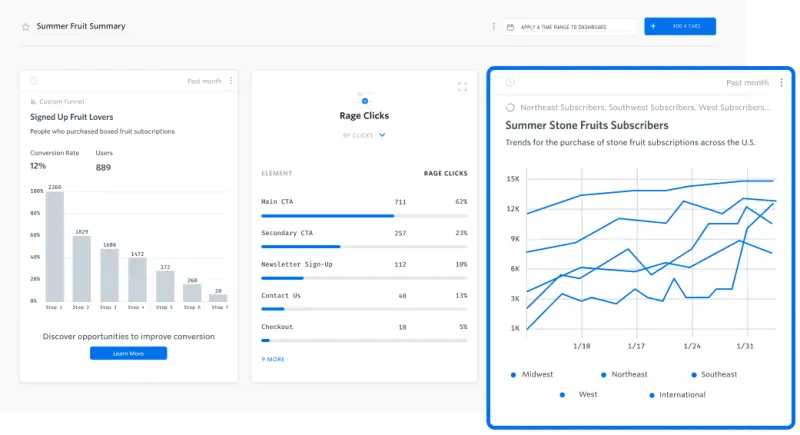Click the Learn More button
Screen dimensions: 800x435
(128, 353)
